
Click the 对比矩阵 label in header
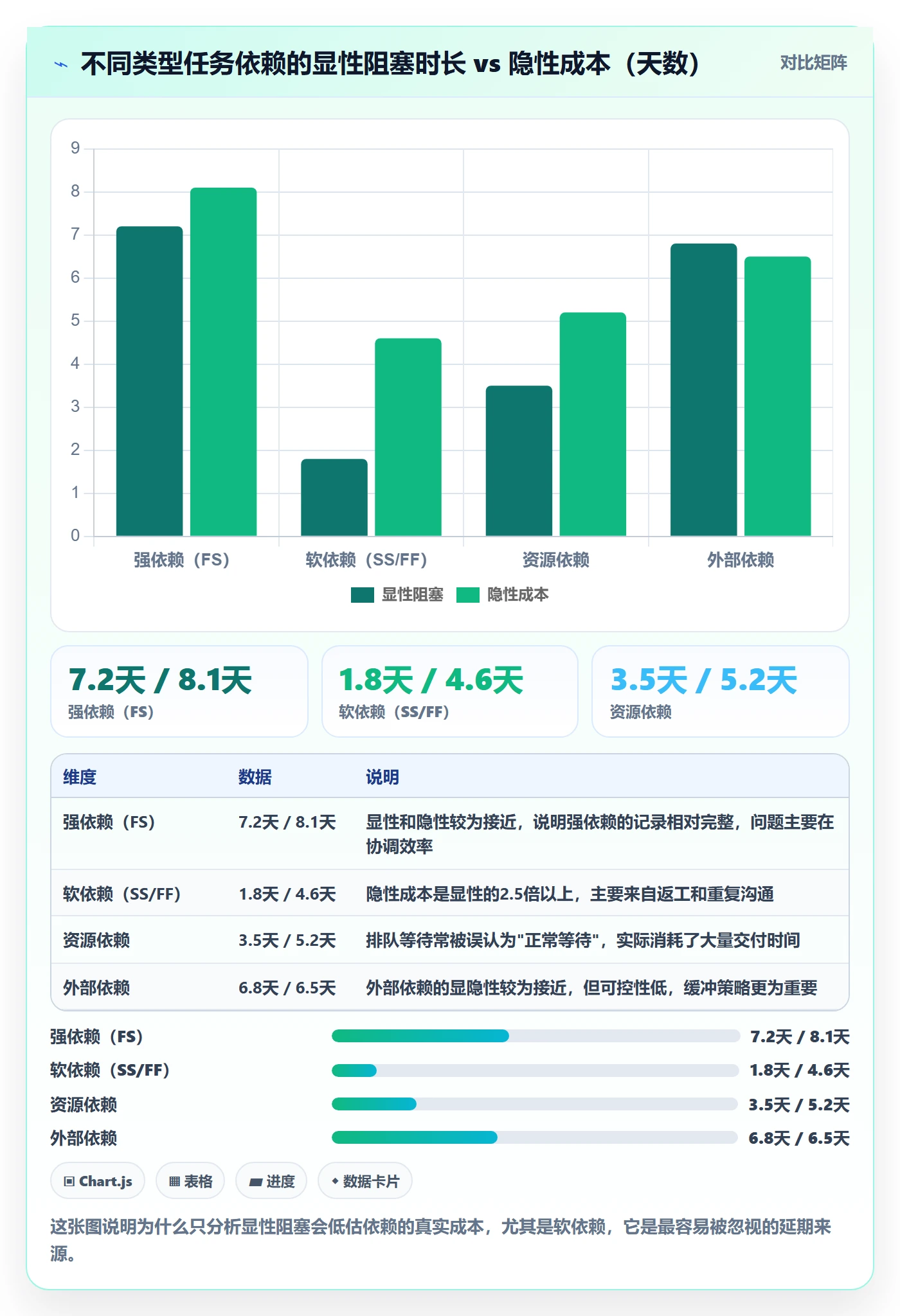click(x=813, y=63)
